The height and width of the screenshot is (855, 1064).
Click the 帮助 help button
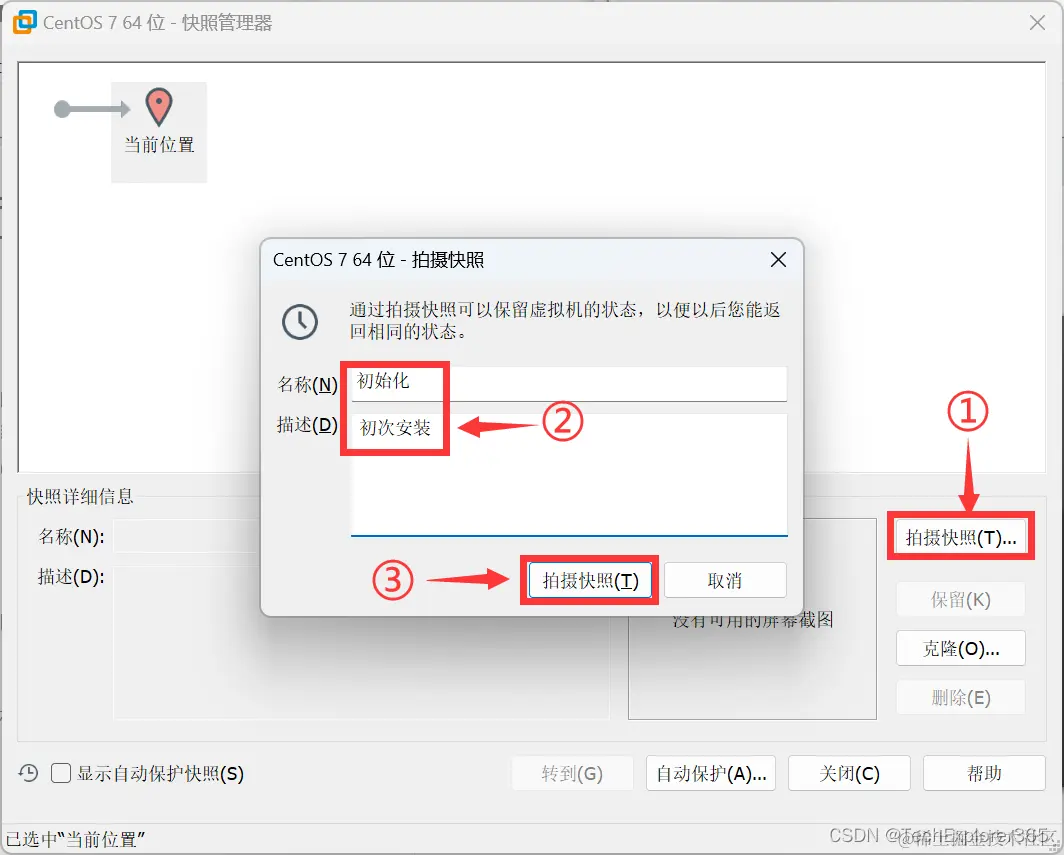[983, 772]
